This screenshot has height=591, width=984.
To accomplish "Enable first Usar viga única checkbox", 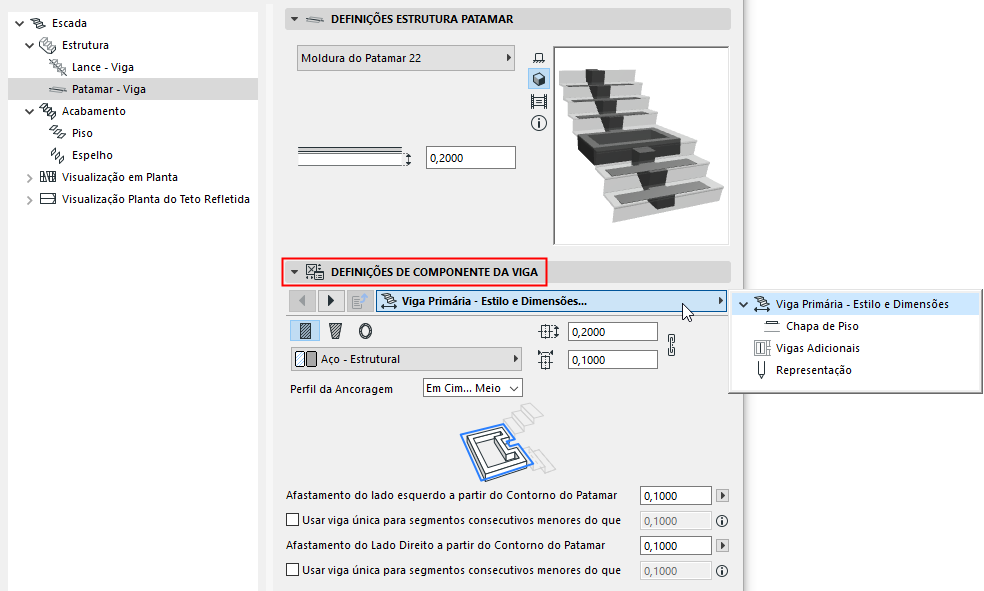I will pyautogui.click(x=292, y=519).
